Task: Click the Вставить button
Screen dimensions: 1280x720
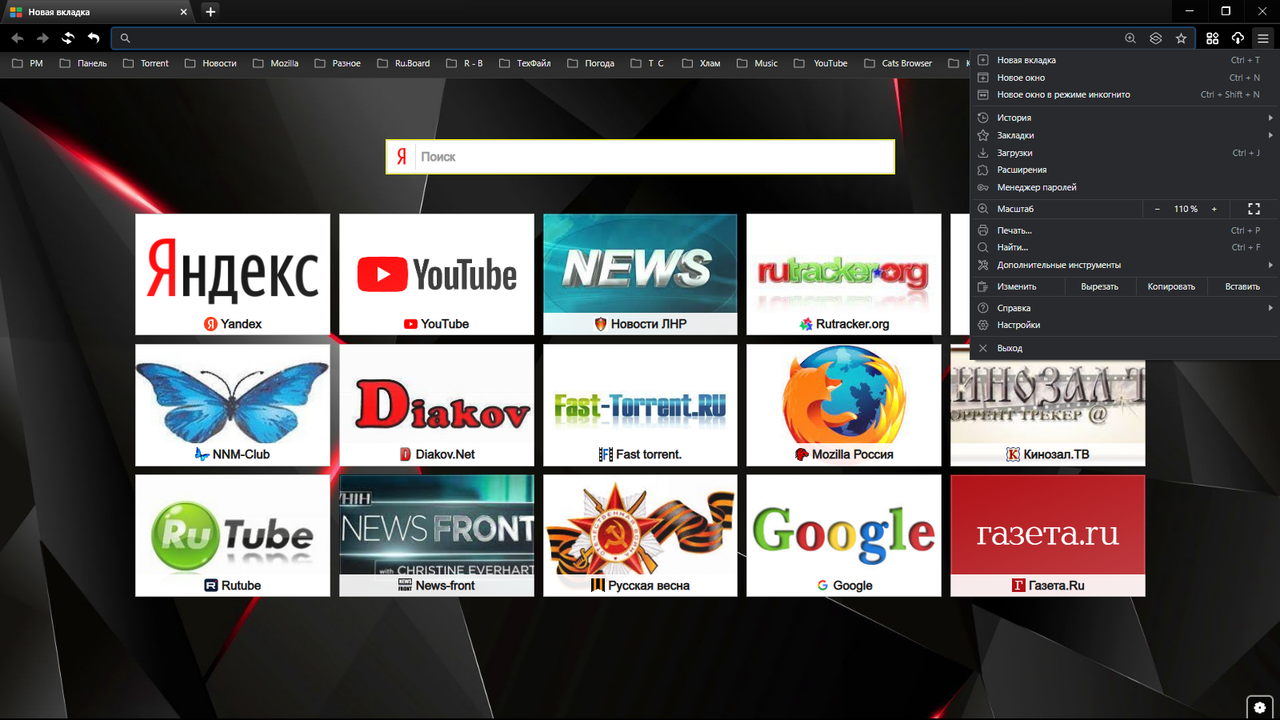Action: point(1243,286)
